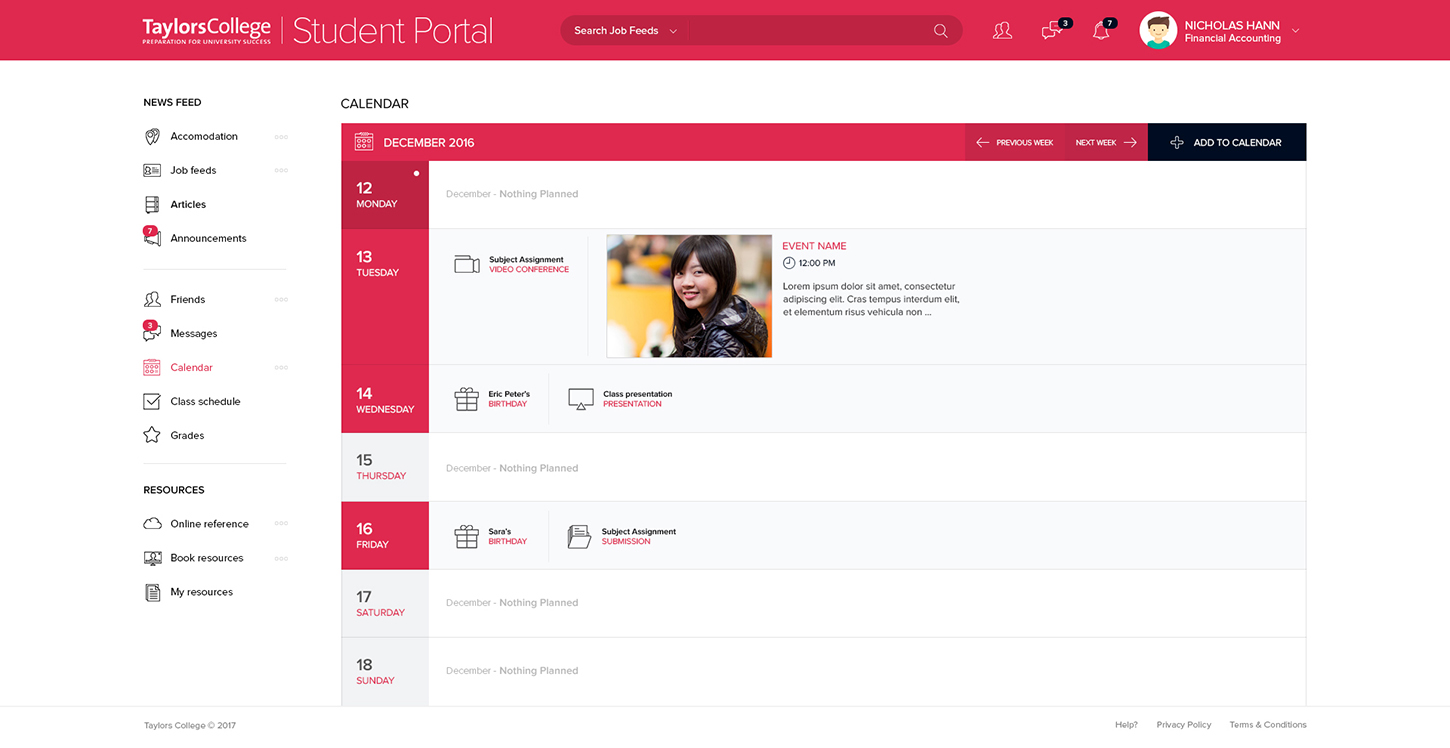Open the messages icon with badge 3

[x=1051, y=31]
